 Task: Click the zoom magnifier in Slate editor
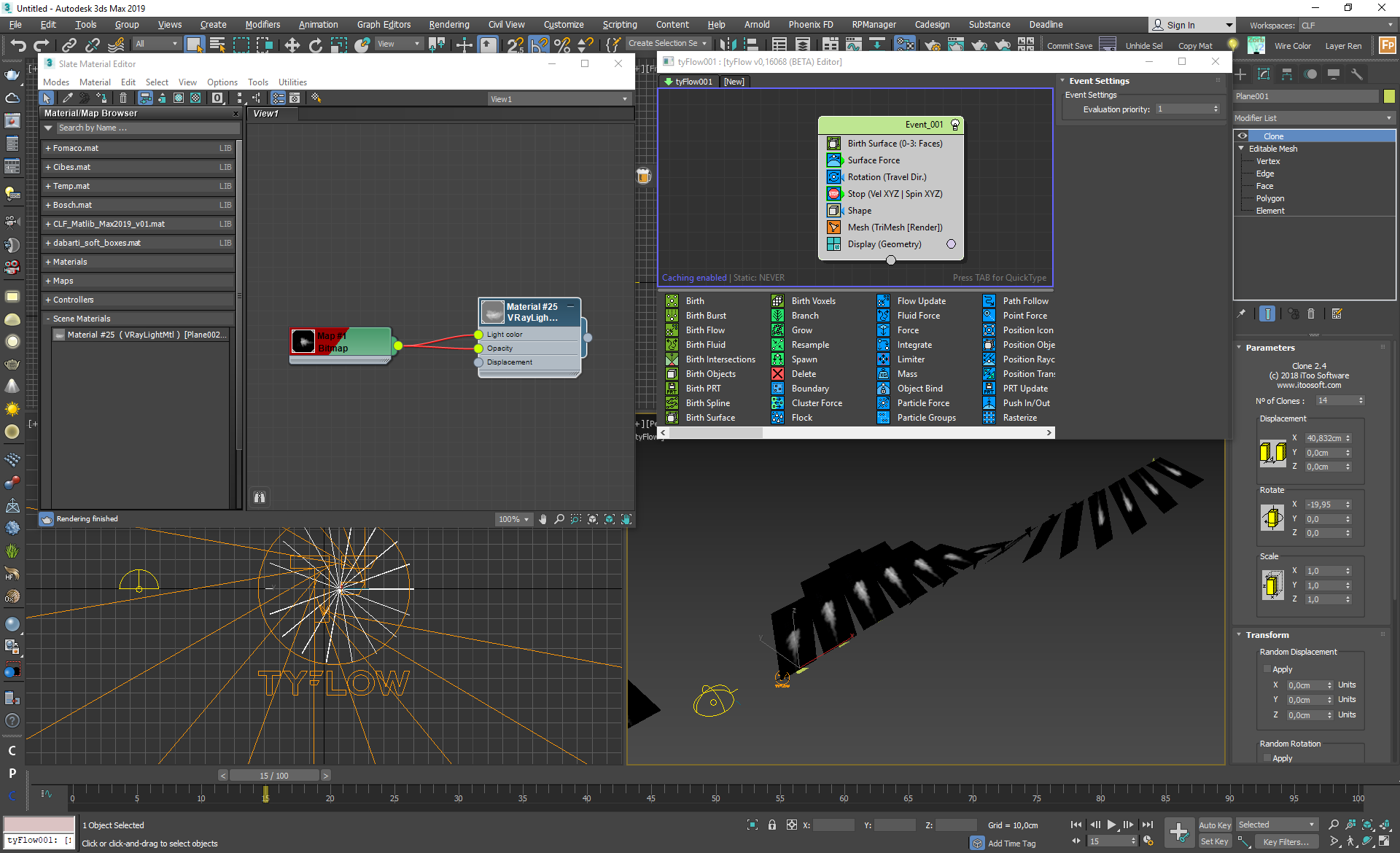(559, 519)
